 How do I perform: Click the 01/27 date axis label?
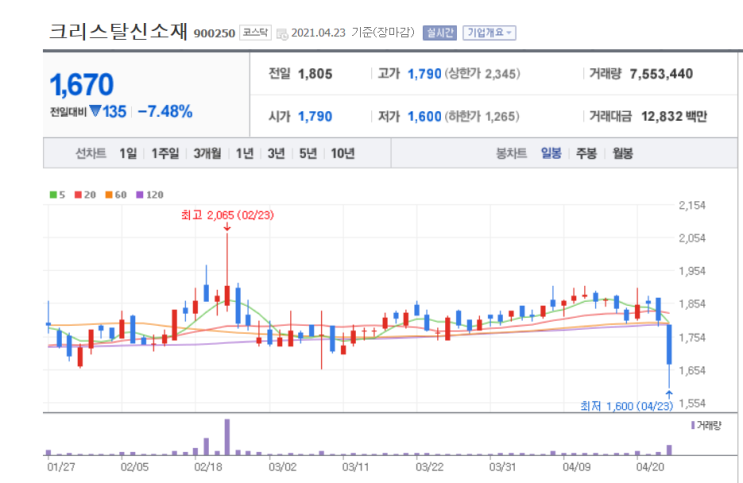[x=61, y=467]
